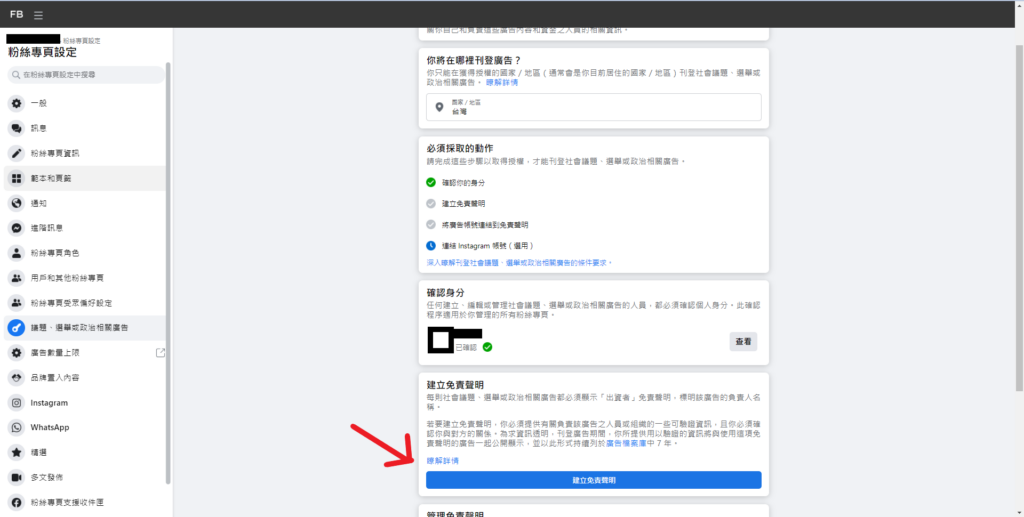Viewport: 1024px width, 517px height.
Task: Click the blue 建立免責聲明 button
Action: 594,480
